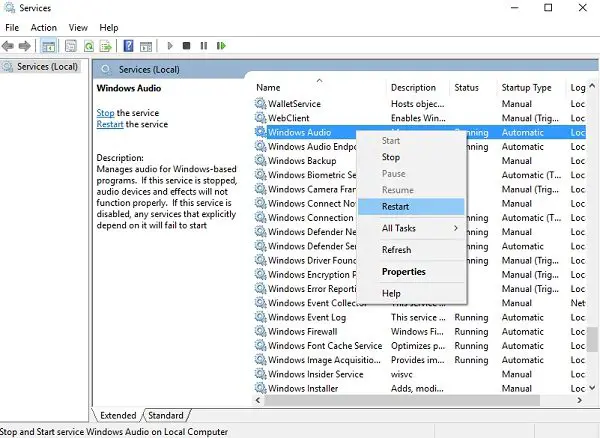The image size is (600, 438).
Task: Open Properties from the context menu
Action: [x=411, y=272]
